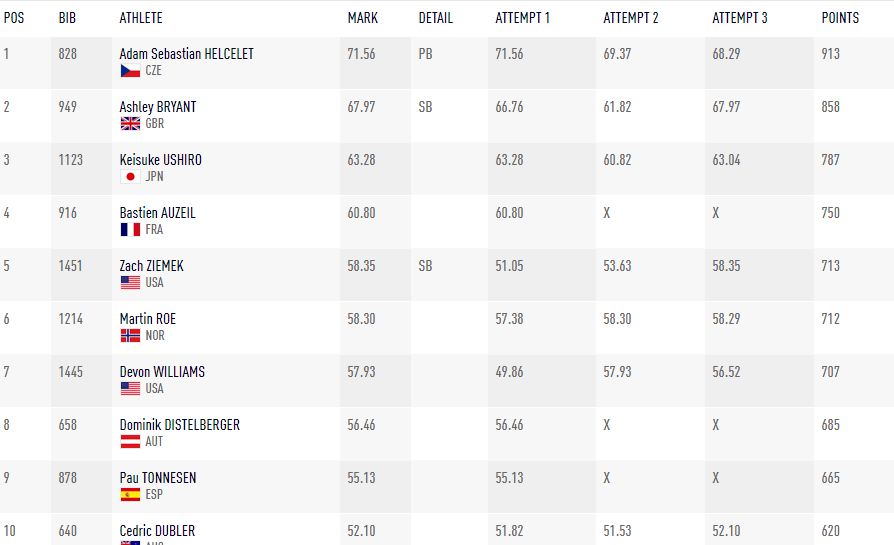
Task: Open Keisuke USHIRO athlete profile
Action: [160, 160]
